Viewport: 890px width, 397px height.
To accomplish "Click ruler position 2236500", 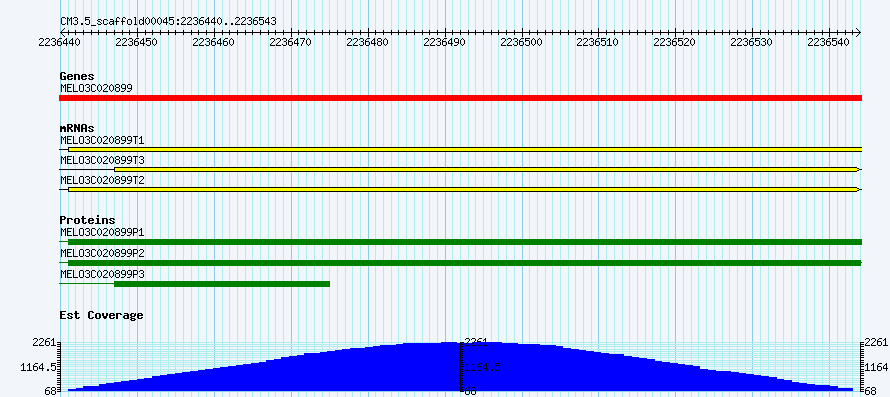I will 521,42.
